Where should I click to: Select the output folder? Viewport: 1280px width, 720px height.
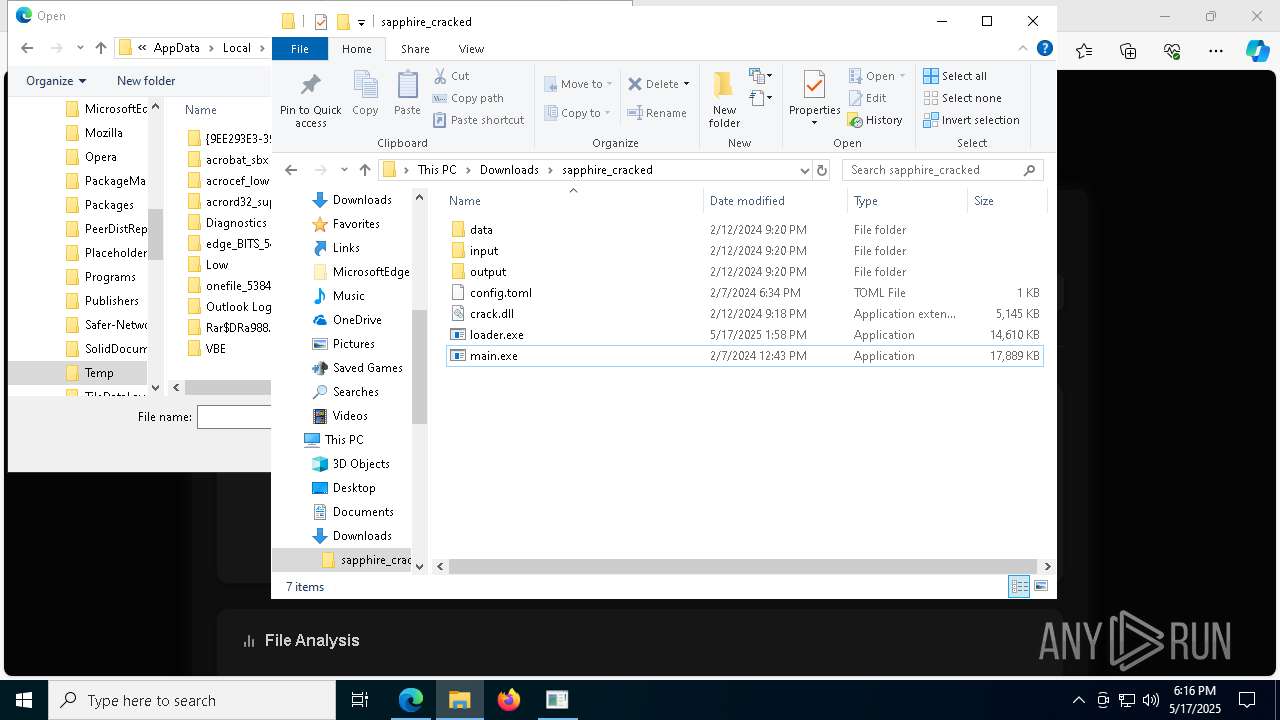pos(744,271)
